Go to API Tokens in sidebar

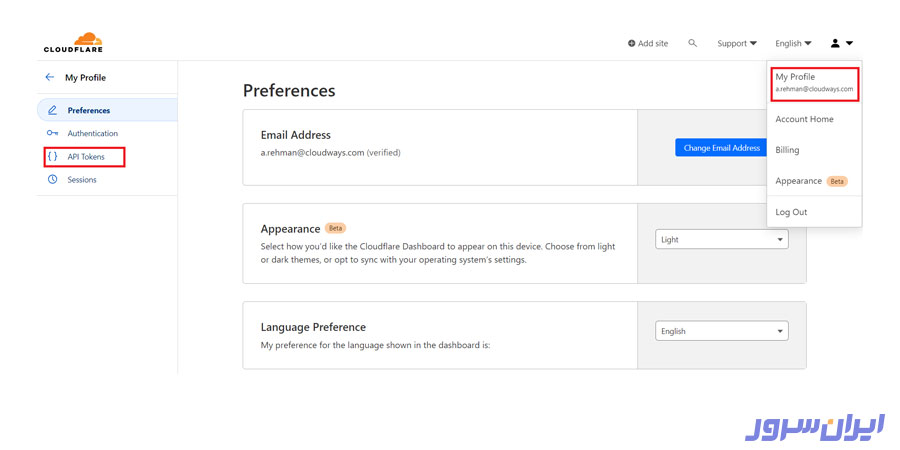coord(86,157)
